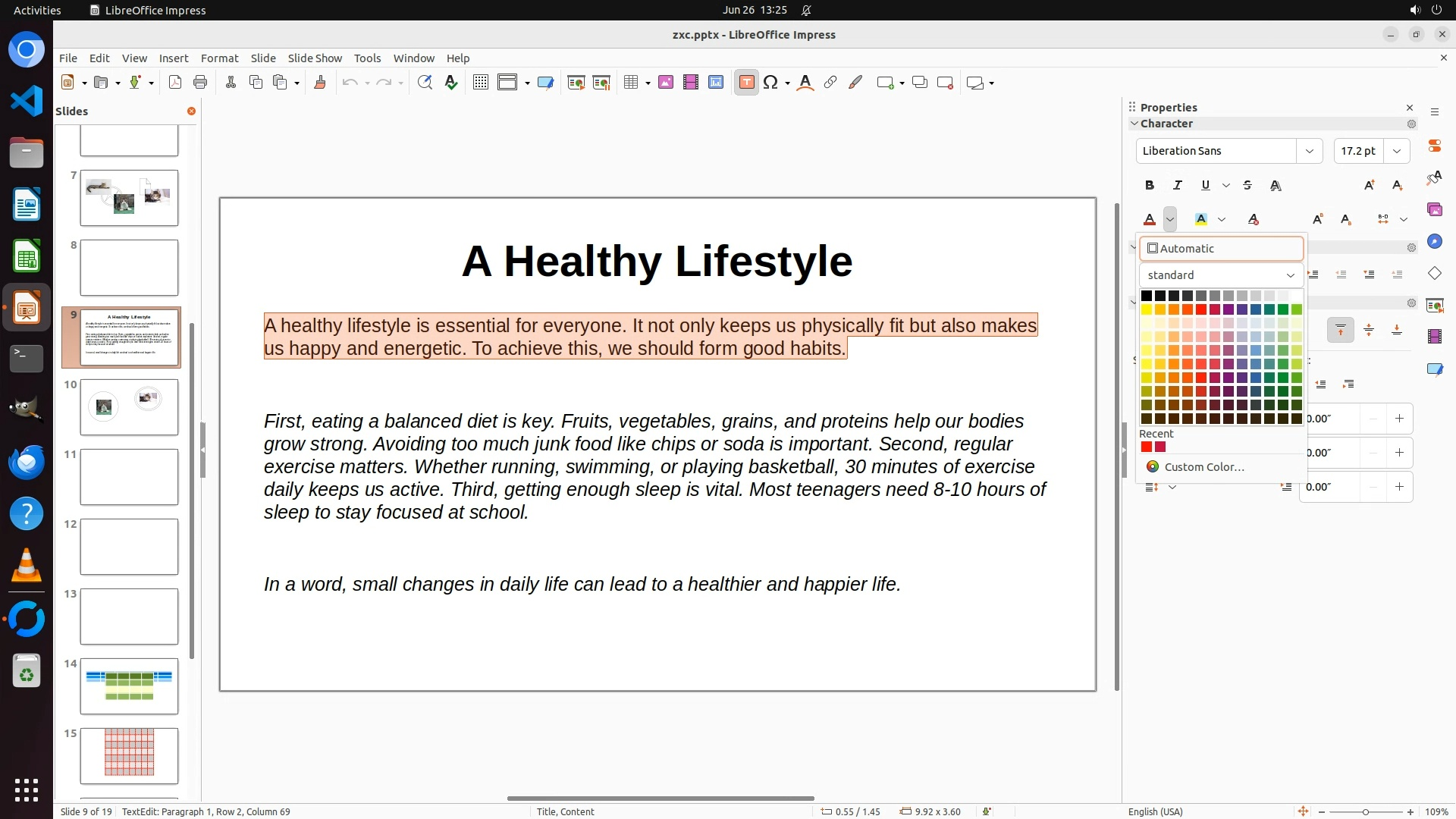Collapse the Character section
The image size is (1456, 819).
(1134, 124)
